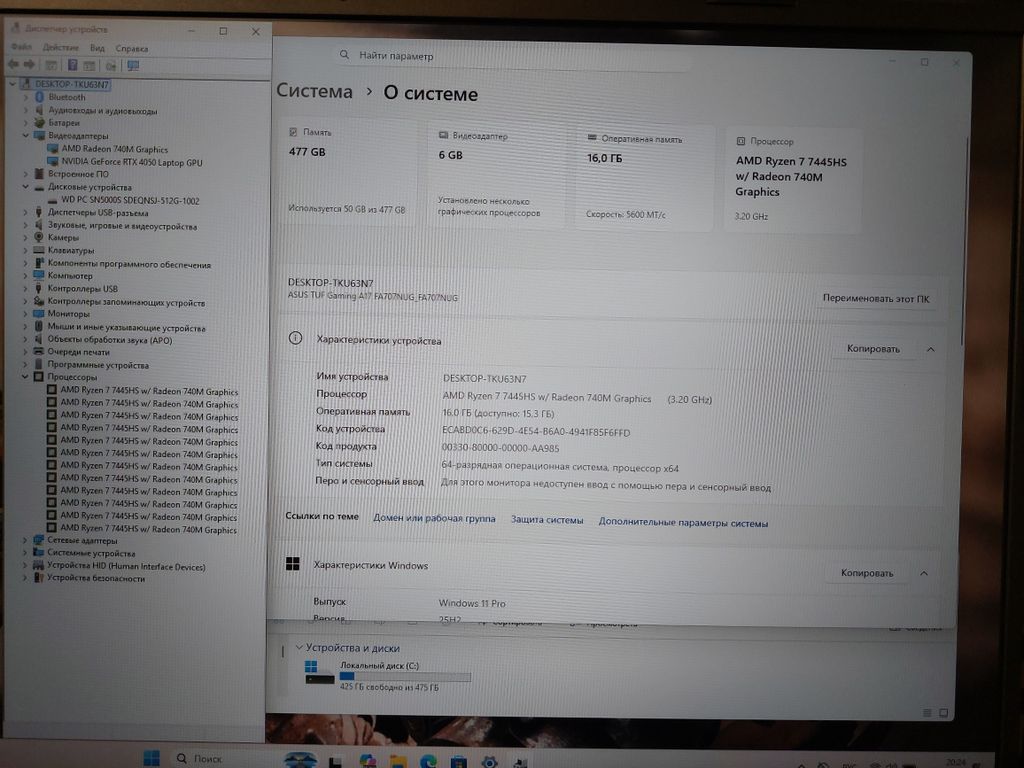This screenshot has height=768, width=1024.
Task: Open the Windows Start button on taskbar
Action: pyautogui.click(x=152, y=758)
